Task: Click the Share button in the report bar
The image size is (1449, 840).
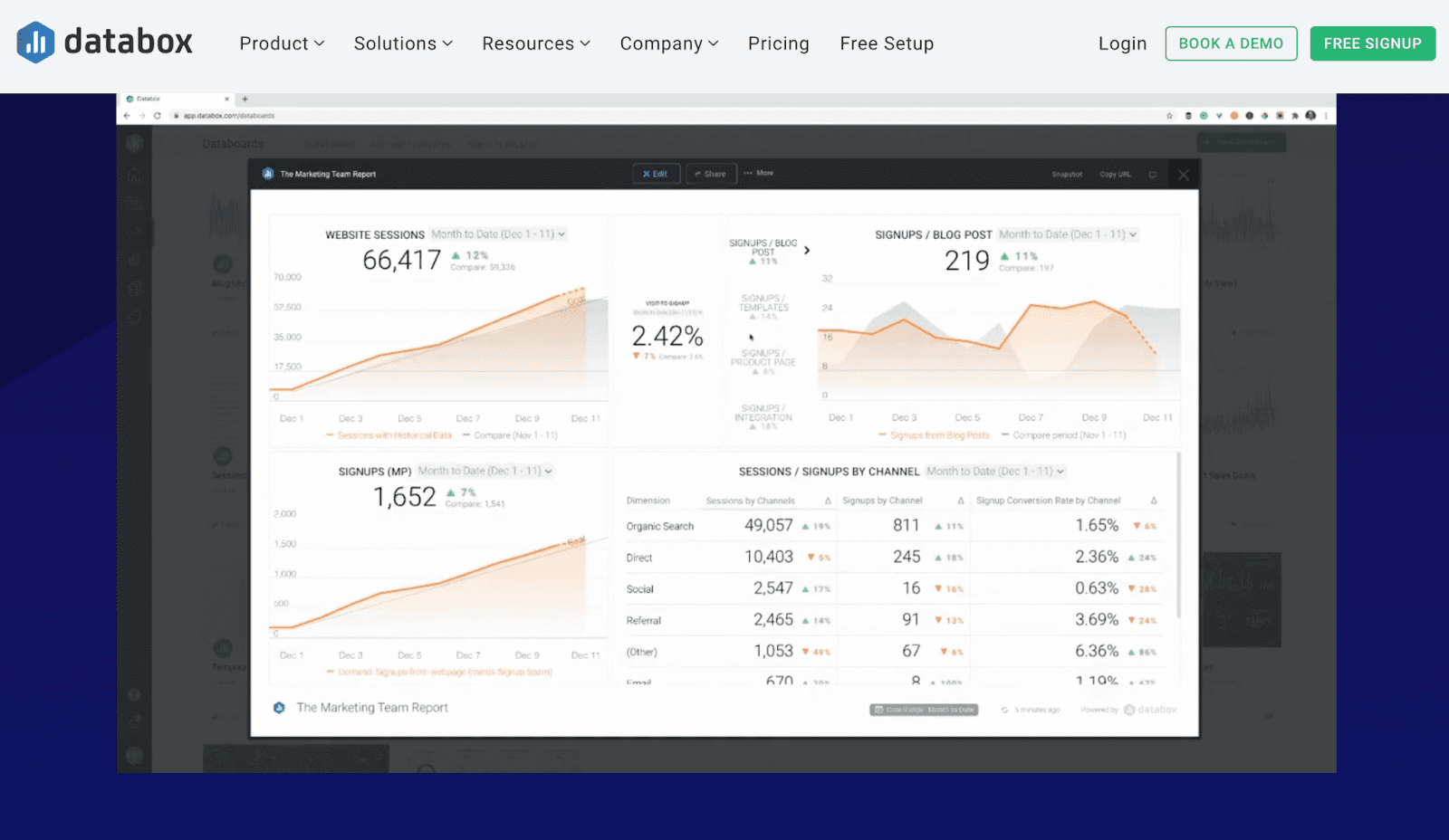Action: (710, 174)
